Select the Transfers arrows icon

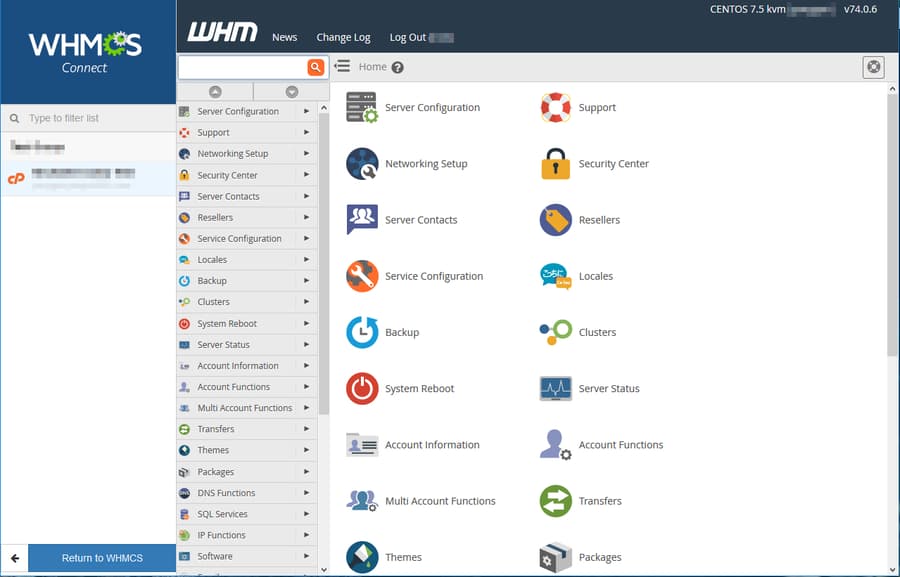pyautogui.click(x=556, y=499)
